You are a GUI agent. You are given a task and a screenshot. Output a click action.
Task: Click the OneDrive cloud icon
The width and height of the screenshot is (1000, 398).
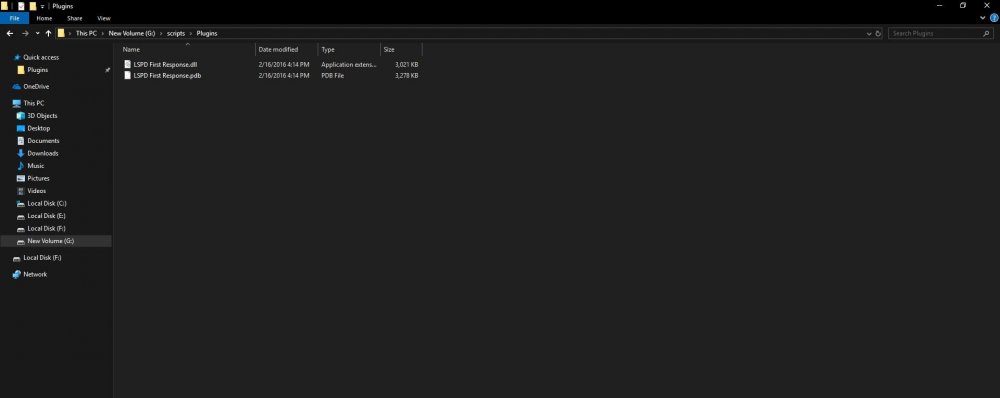coord(17,87)
